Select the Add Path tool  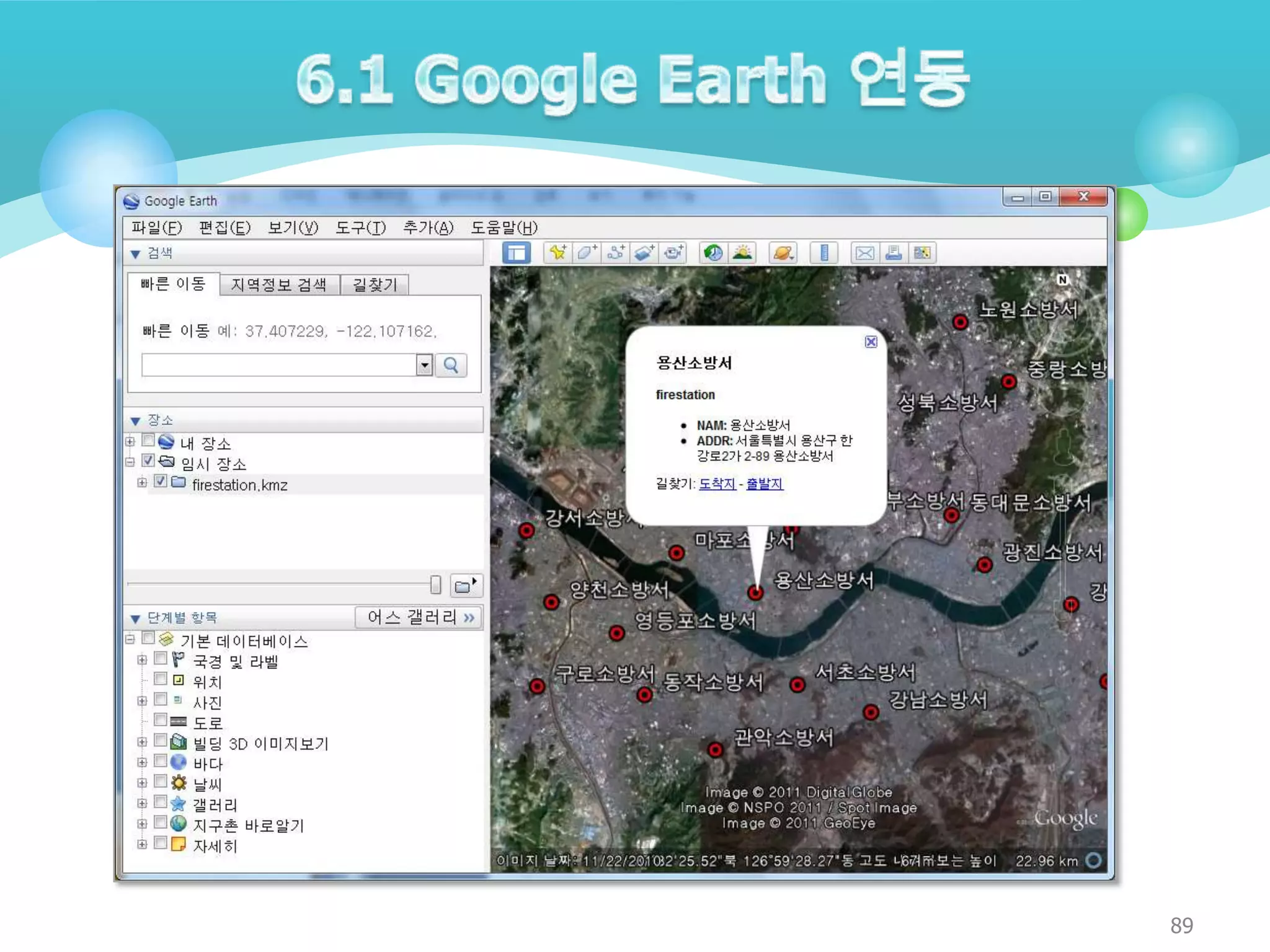tap(615, 253)
